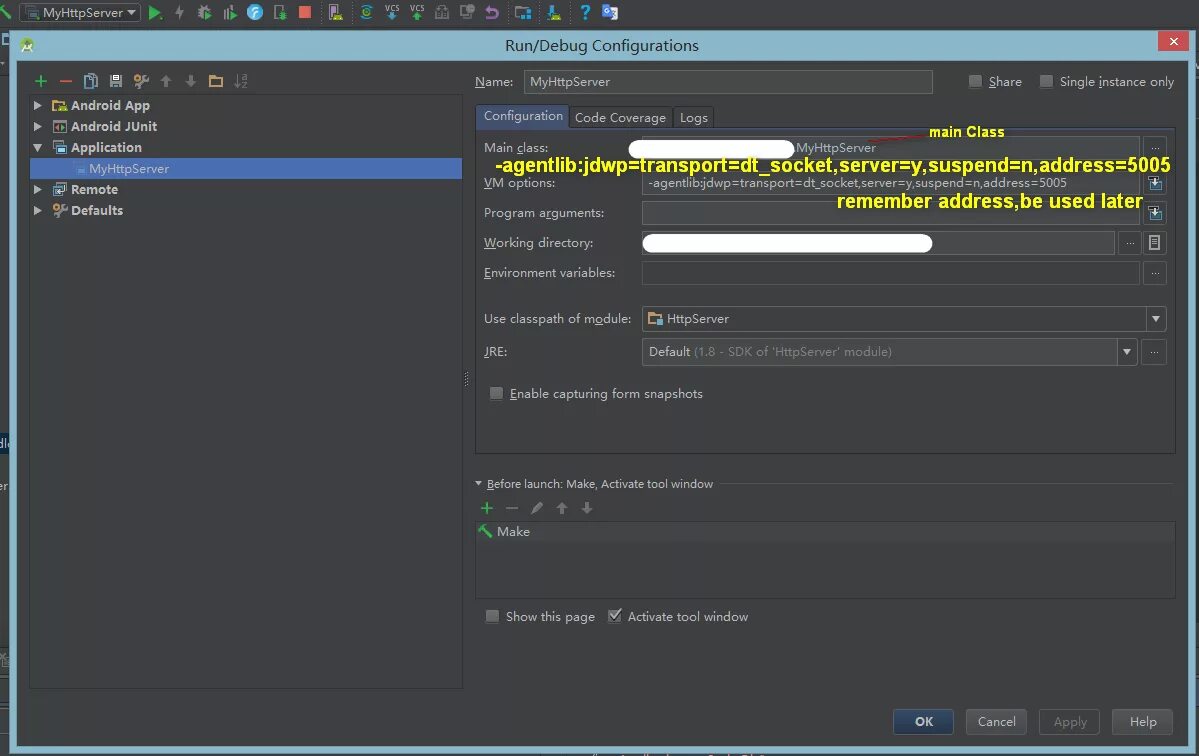Add a new run configuration with the plus icon
Screen dimensions: 1199x756
(x=41, y=81)
